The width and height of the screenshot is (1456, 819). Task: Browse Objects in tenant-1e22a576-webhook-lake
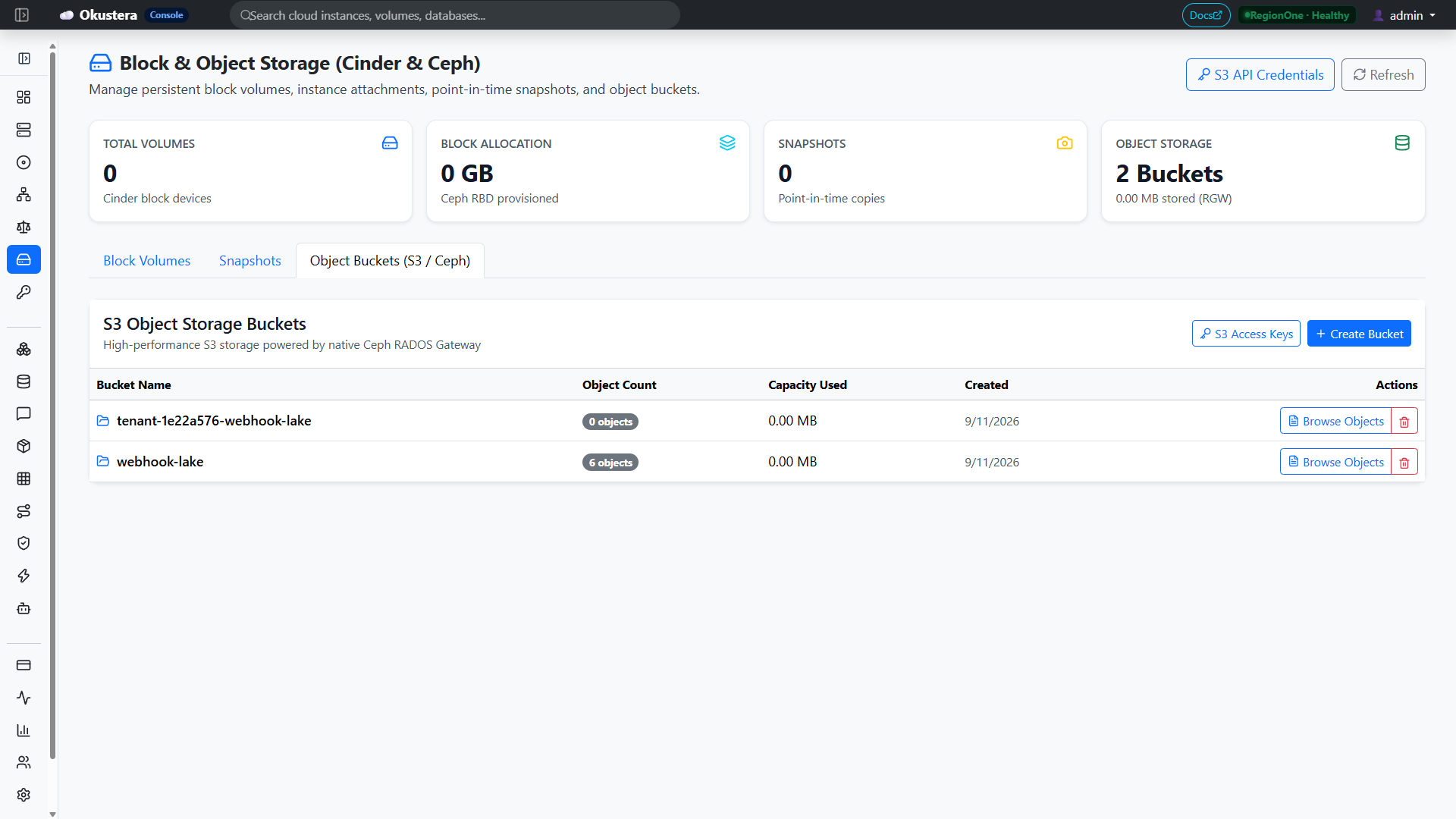click(1335, 421)
